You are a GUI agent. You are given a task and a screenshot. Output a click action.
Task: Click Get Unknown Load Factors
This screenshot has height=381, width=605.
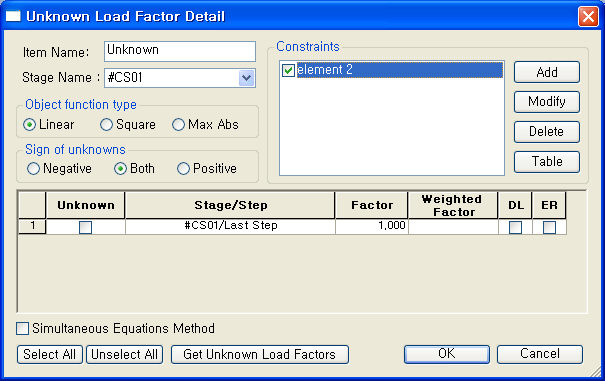[x=260, y=354]
